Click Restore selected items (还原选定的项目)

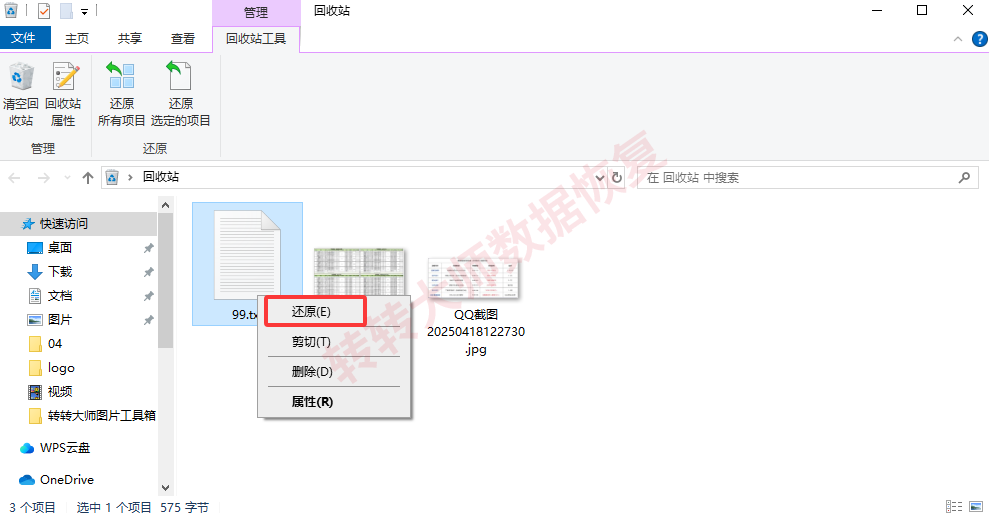(180, 93)
